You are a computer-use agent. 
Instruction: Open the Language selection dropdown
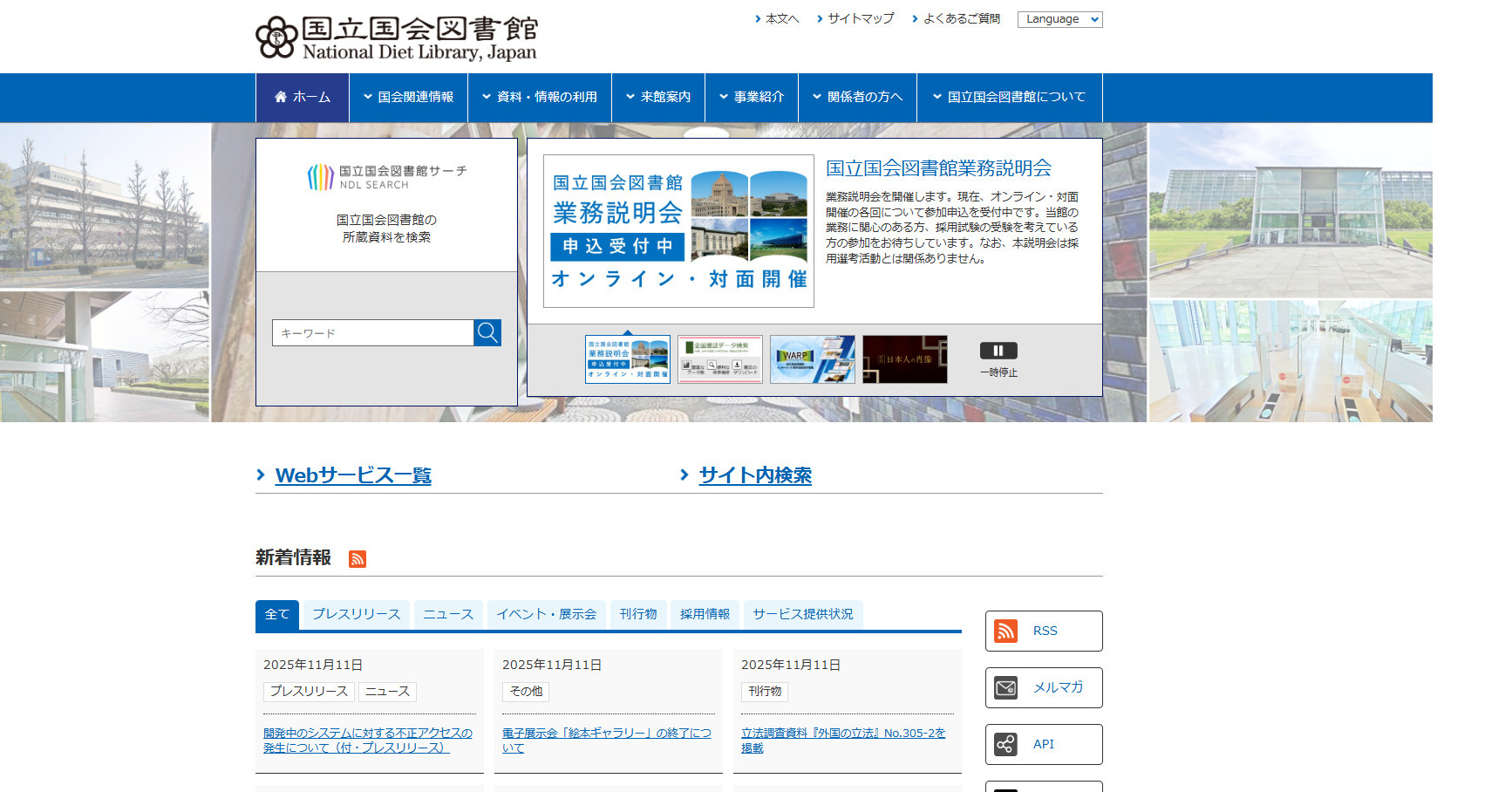tap(1059, 18)
